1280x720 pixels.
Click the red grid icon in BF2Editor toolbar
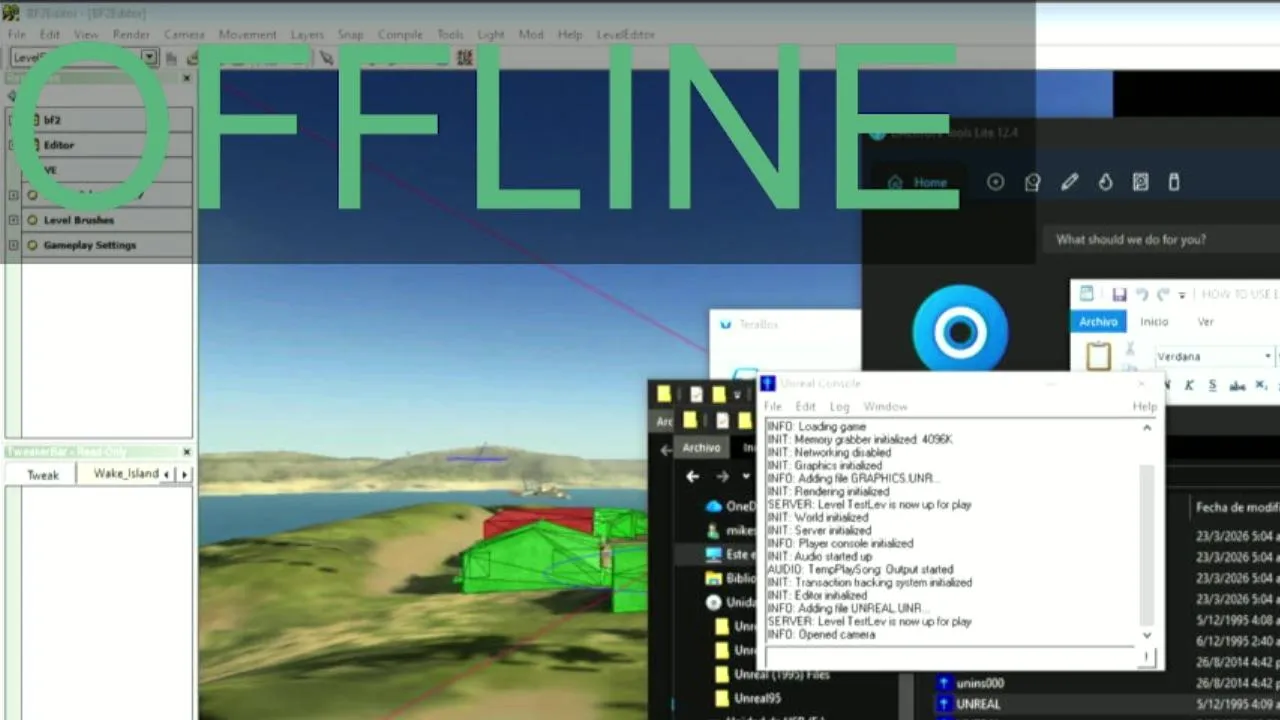coord(464,58)
